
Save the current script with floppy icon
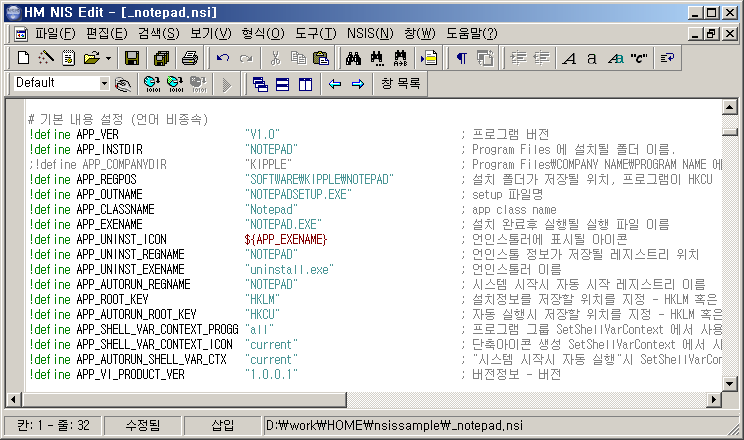pyautogui.click(x=130, y=58)
